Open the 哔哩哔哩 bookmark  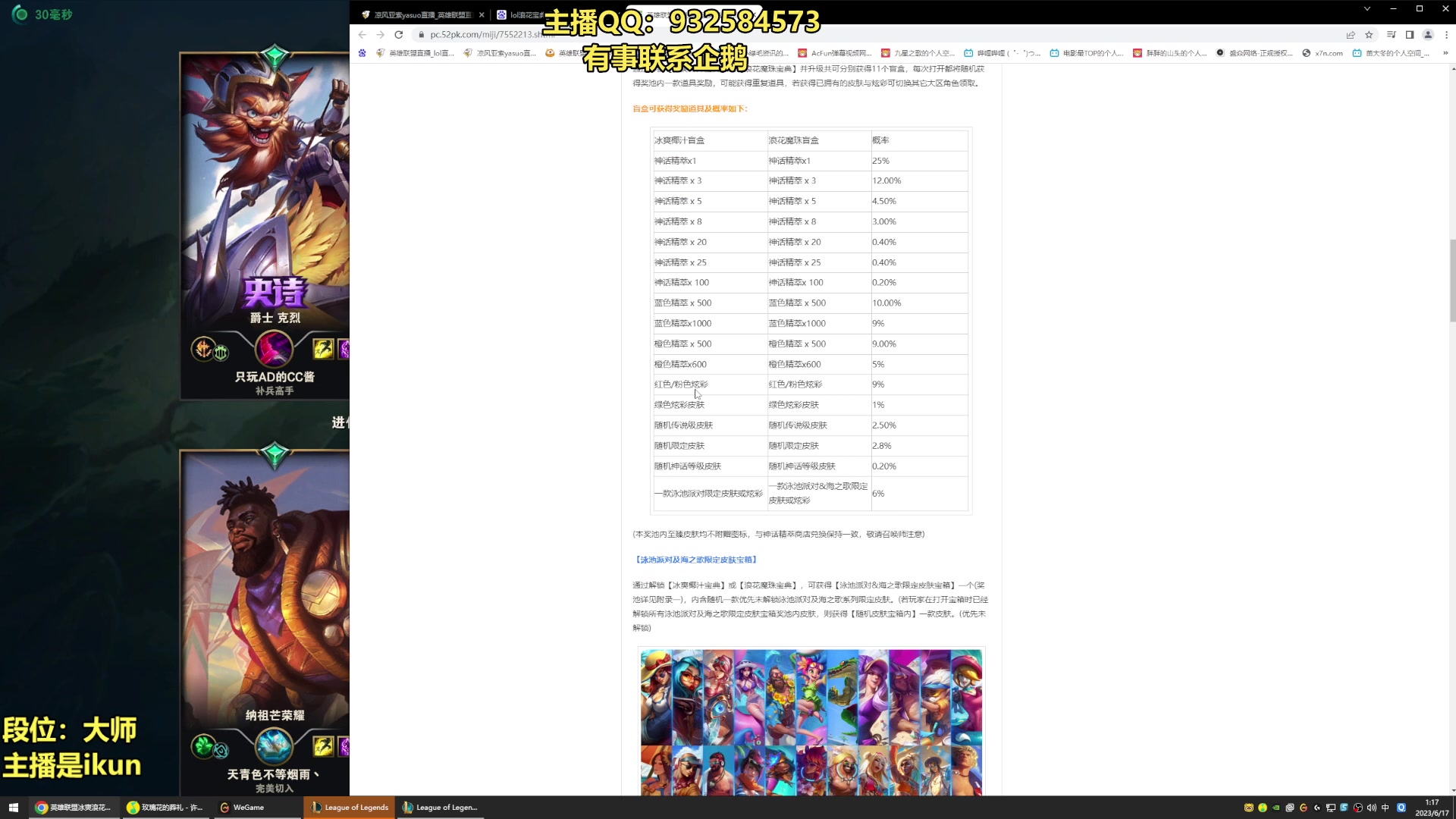point(1003,53)
